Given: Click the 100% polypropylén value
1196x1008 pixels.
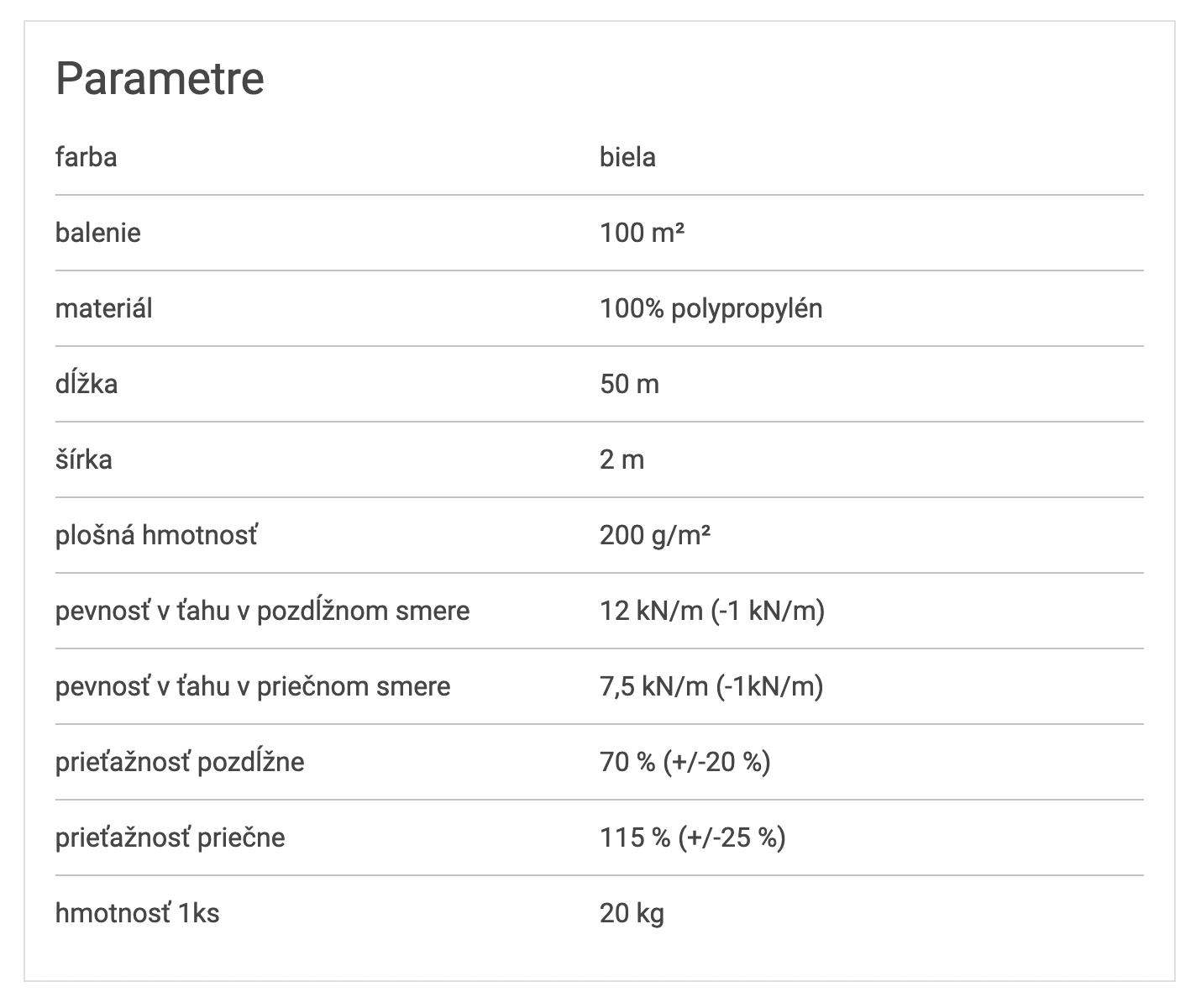Looking at the screenshot, I should (x=711, y=309).
